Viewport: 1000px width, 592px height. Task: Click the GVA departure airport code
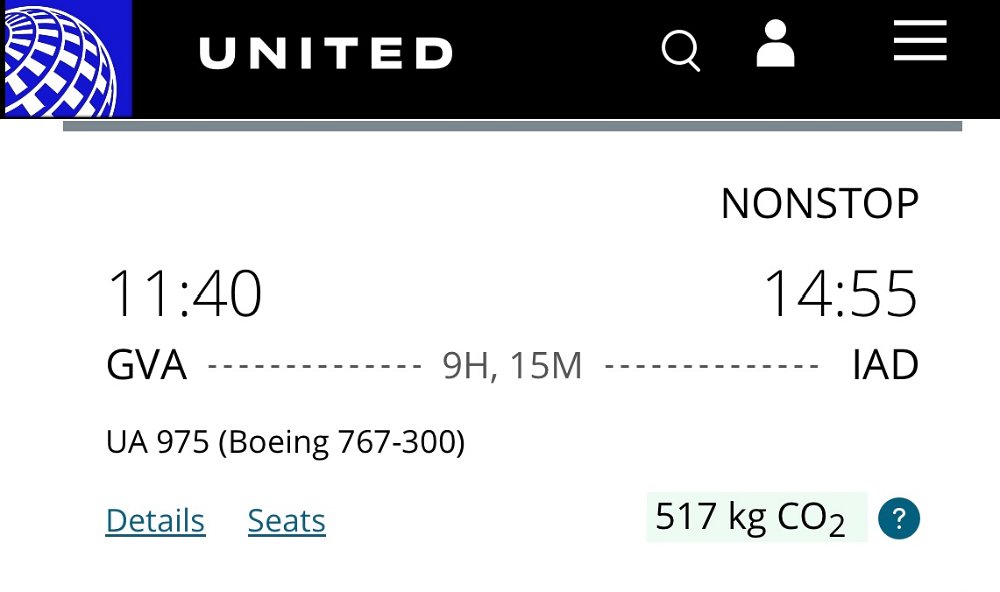(x=146, y=366)
